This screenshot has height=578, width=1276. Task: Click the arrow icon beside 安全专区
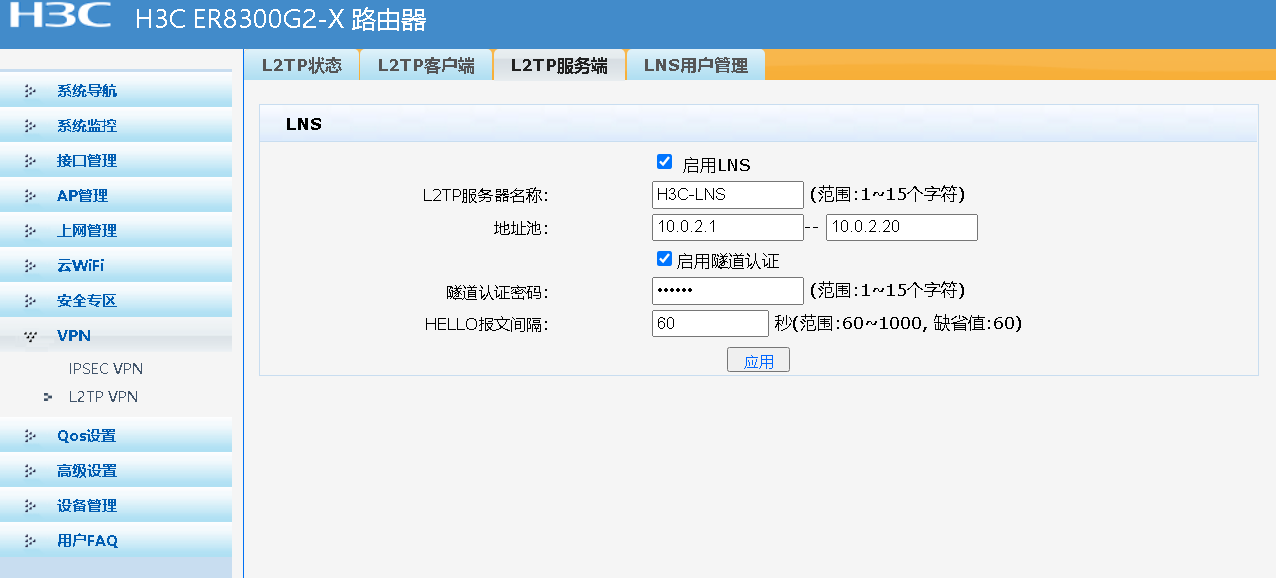click(31, 301)
